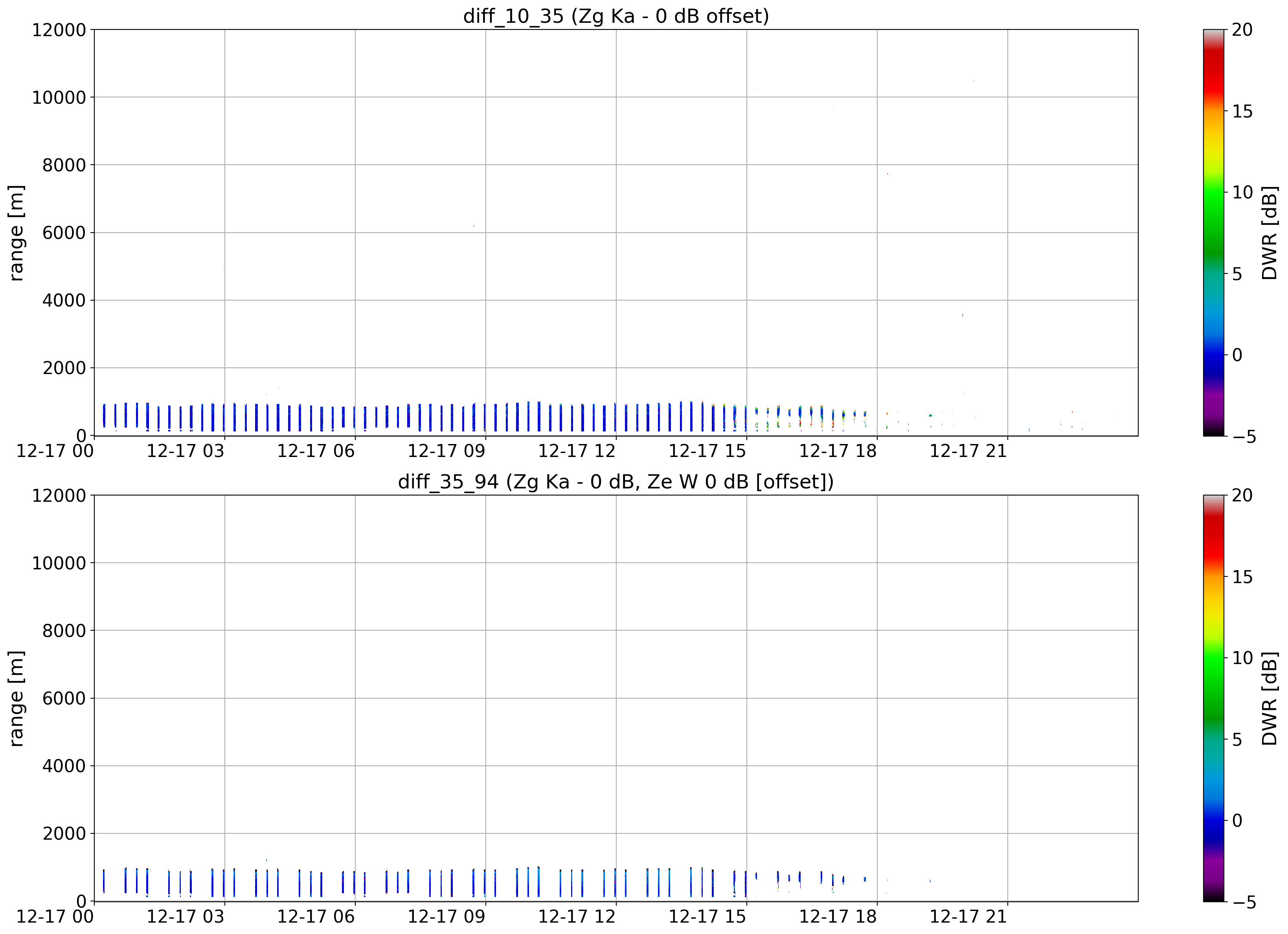This screenshot has width=1288, height=934.
Task: Click the '12-17 06' x-tick label on the top plot
Action: point(316,451)
